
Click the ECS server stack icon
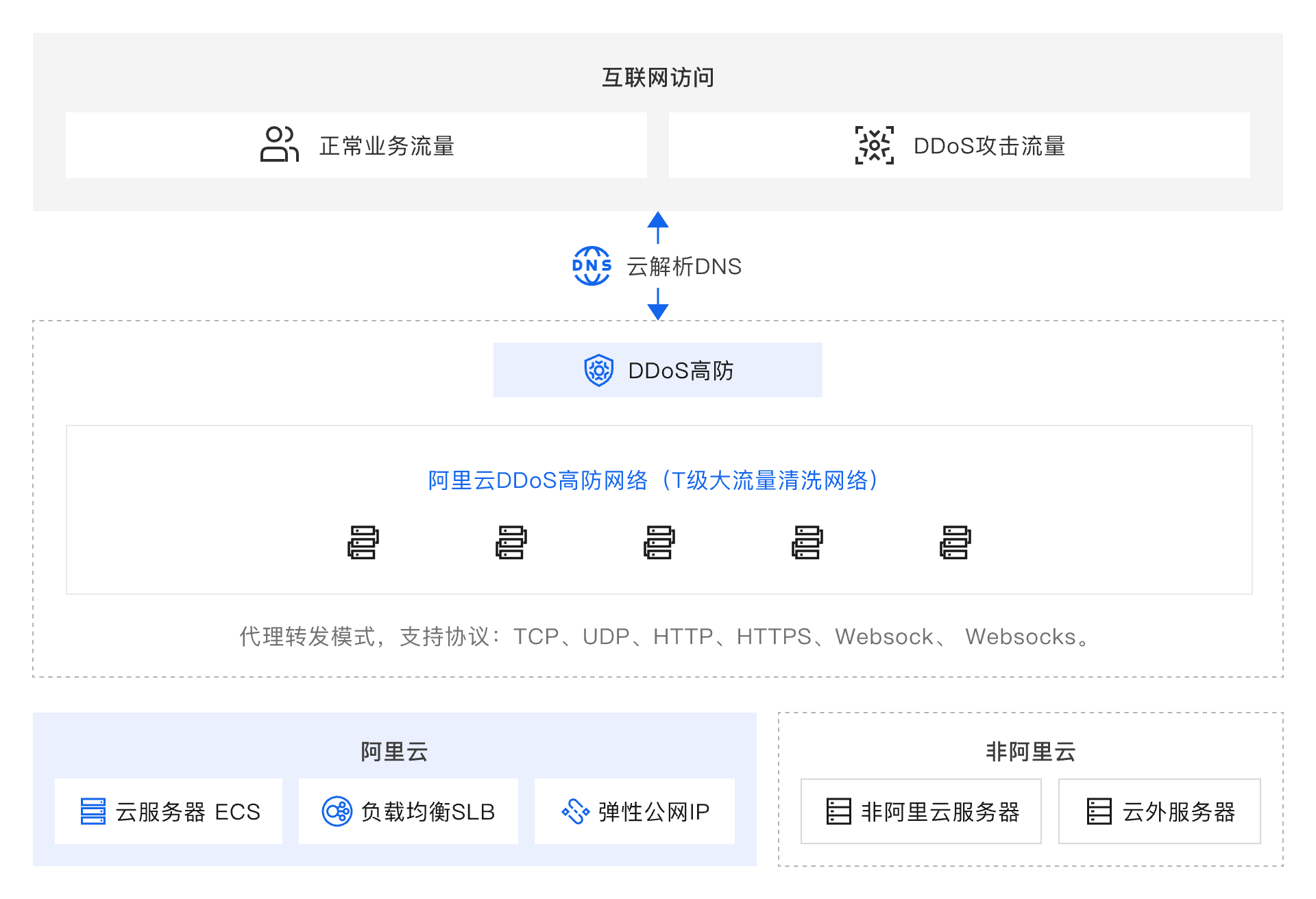click(93, 811)
